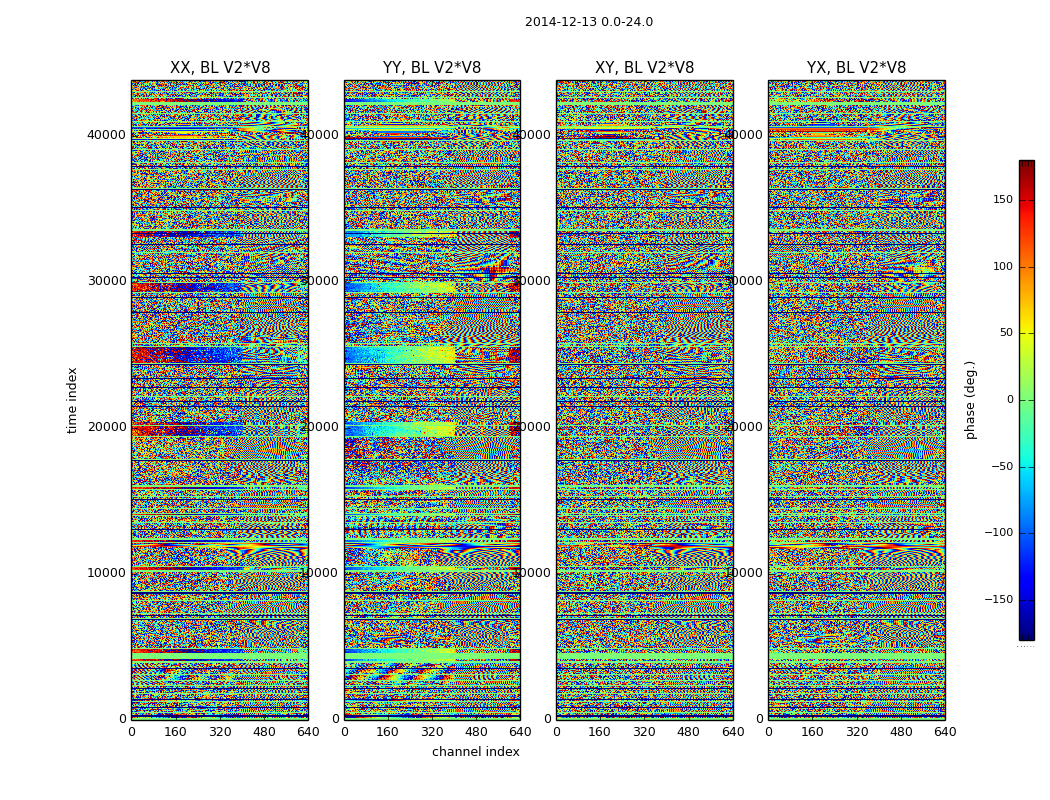Click XY panel channel tick 160
Viewport: 1050px width, 800px height.
600,732
